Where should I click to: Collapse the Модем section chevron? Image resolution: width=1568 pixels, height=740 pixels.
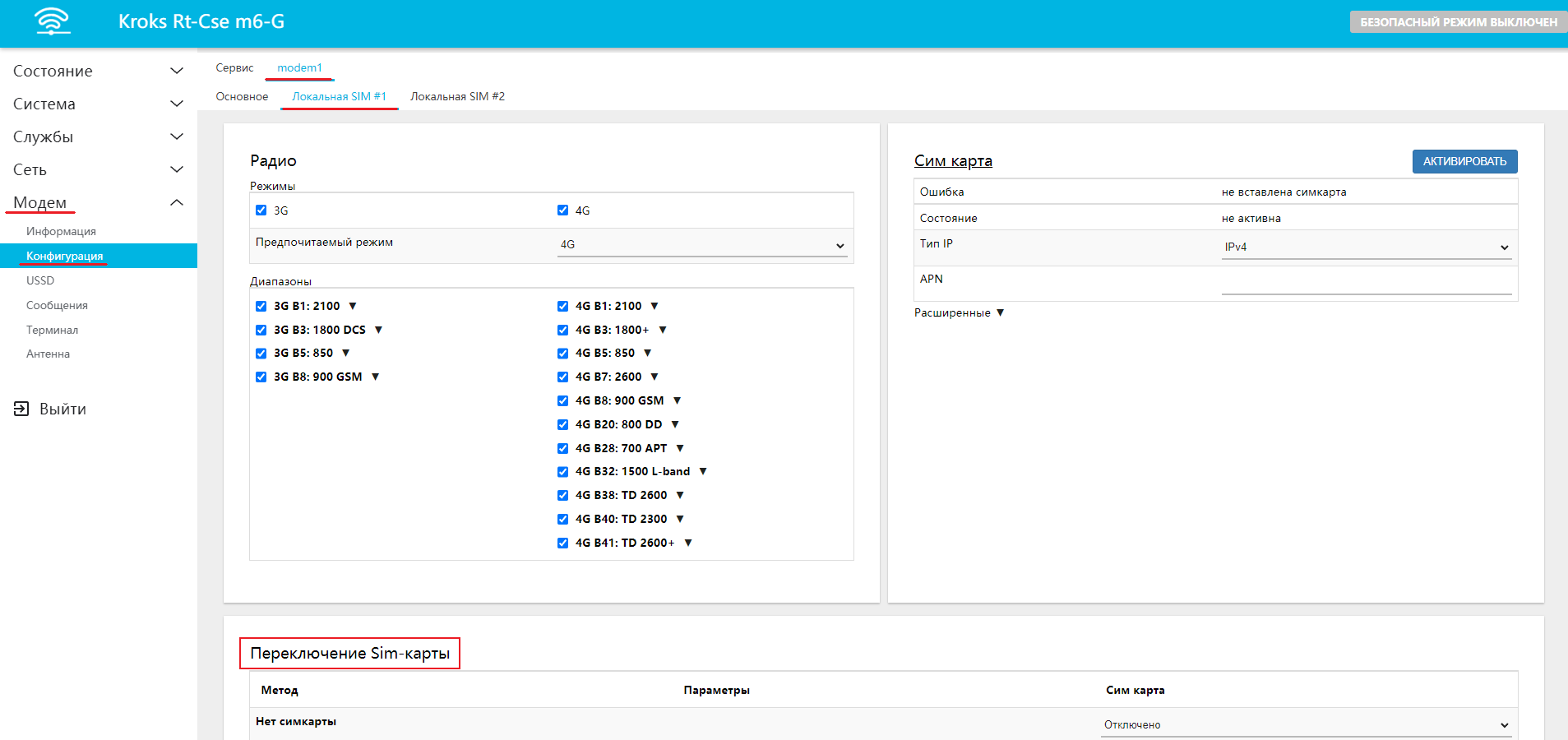pyautogui.click(x=176, y=202)
